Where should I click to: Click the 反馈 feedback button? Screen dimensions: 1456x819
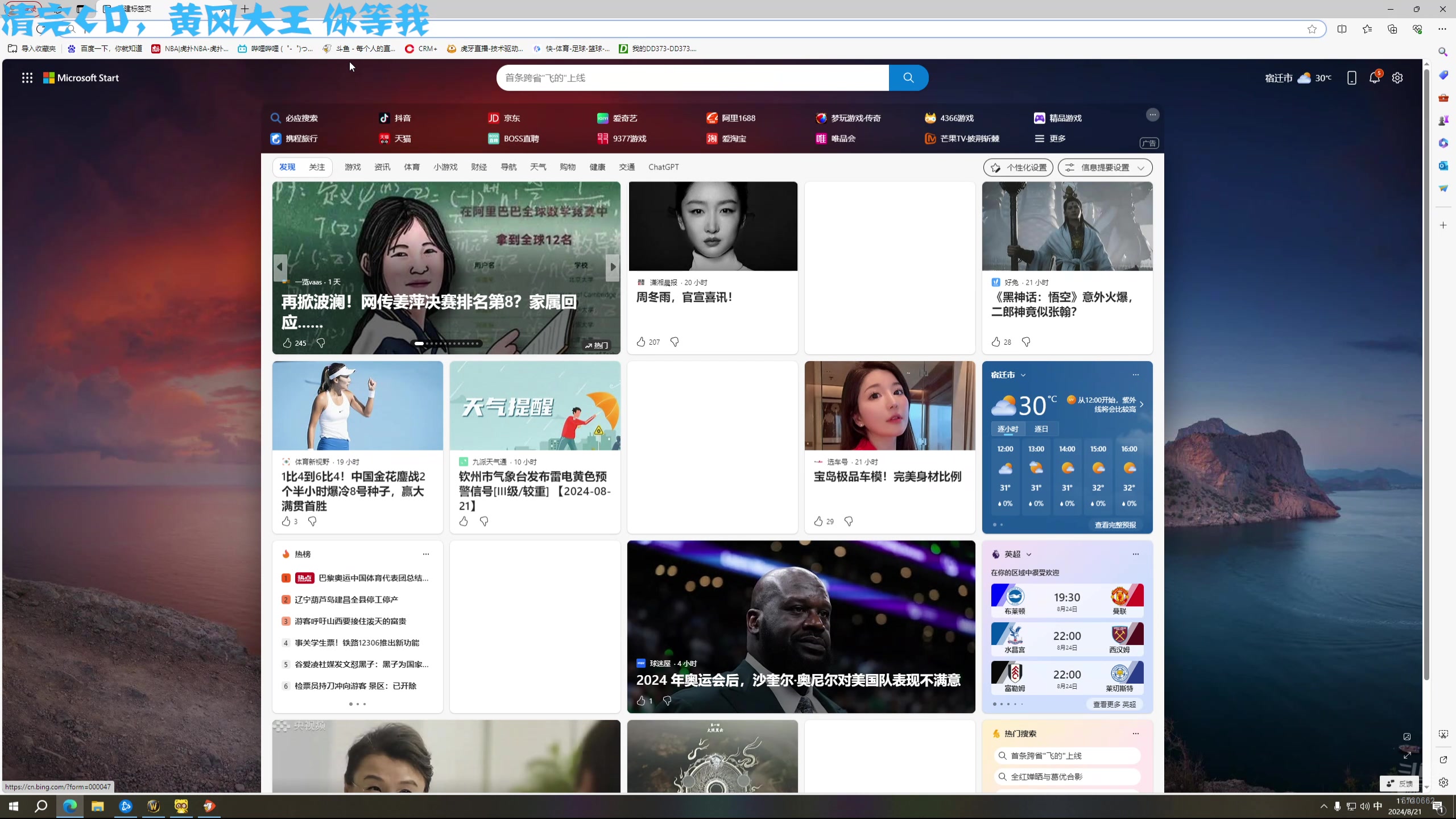tap(1399, 783)
